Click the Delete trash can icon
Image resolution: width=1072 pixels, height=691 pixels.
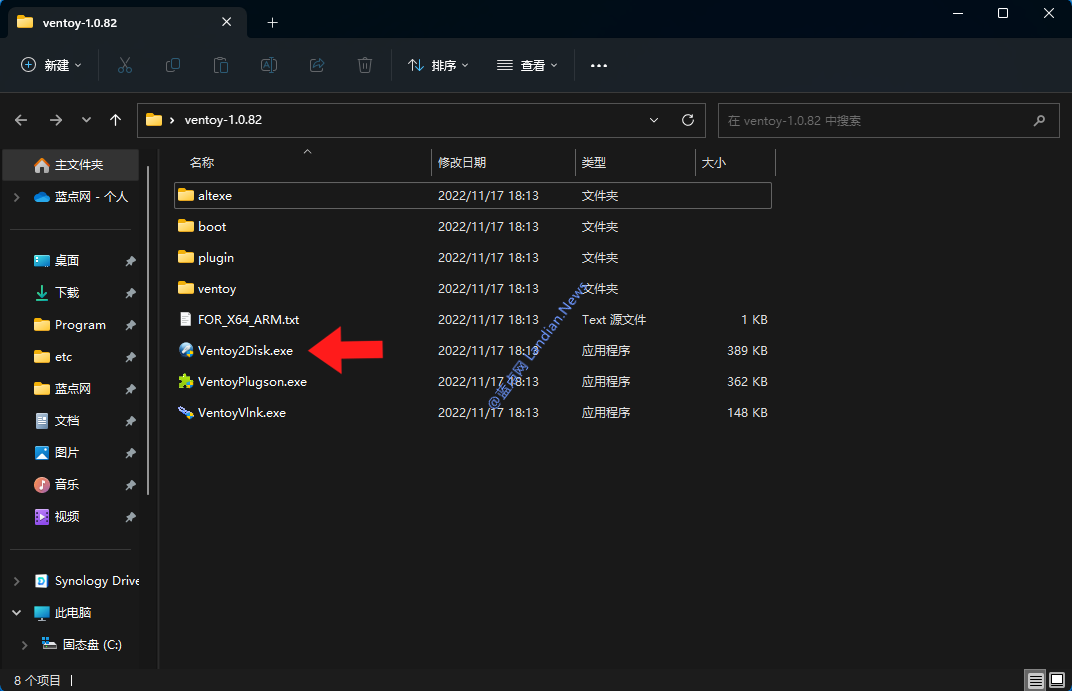[365, 65]
